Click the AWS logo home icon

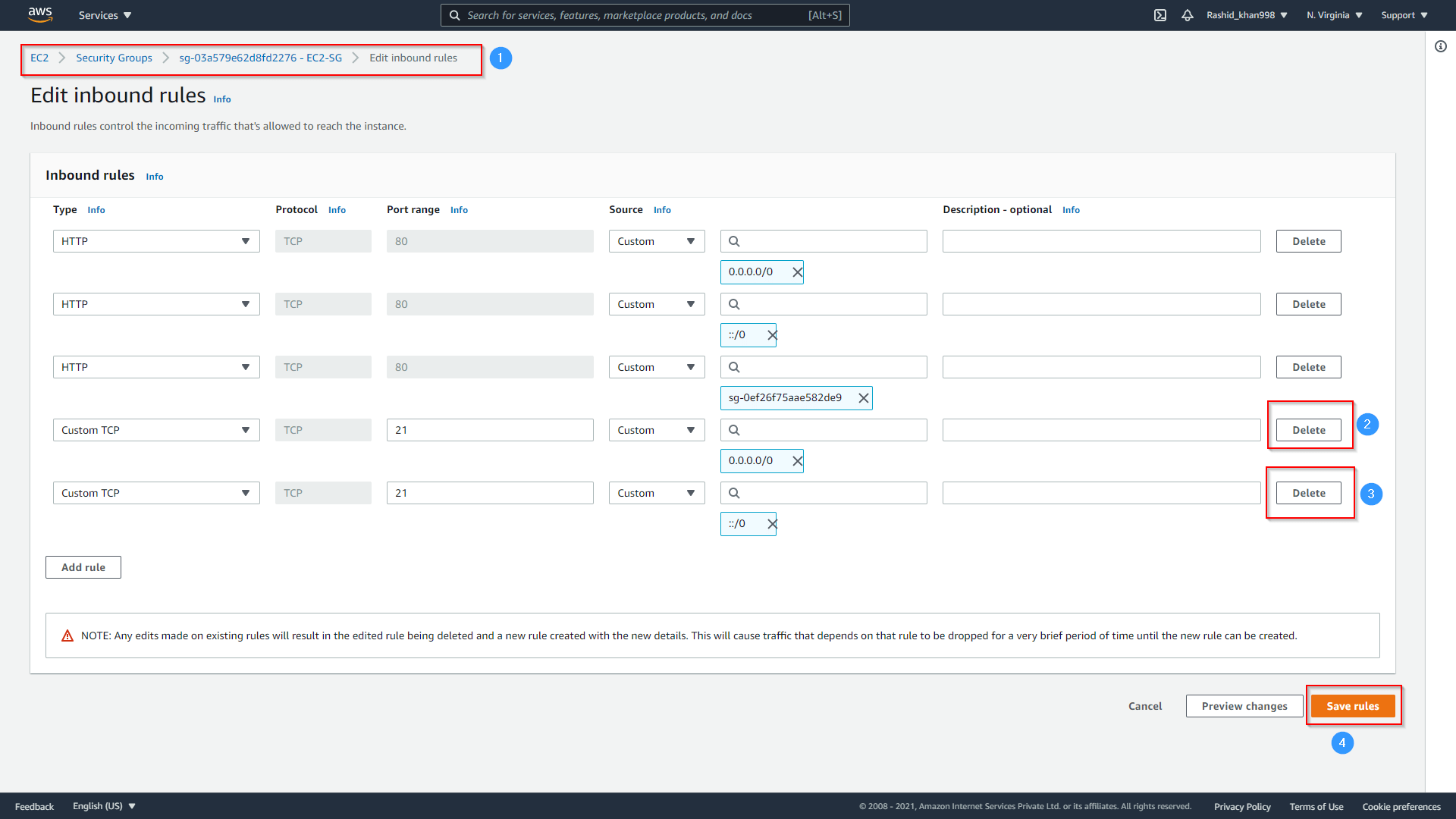tap(39, 14)
